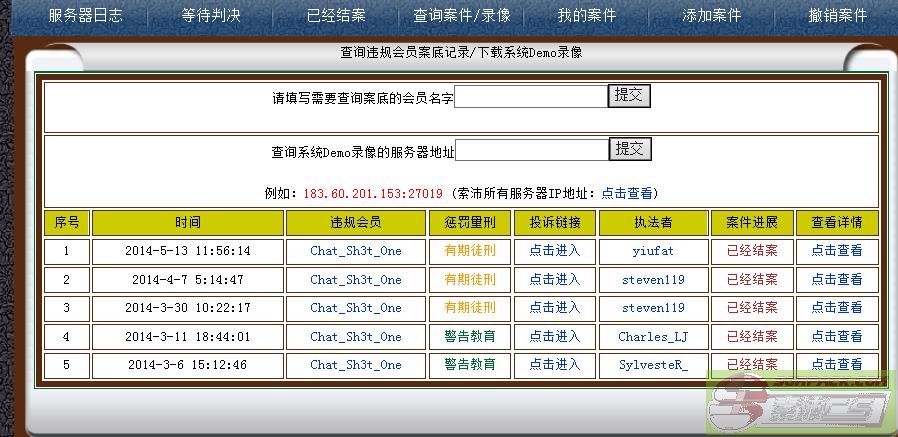This screenshot has width=898, height=437.
Task: View details 点击查看 for case row 1
Action: coord(836,251)
